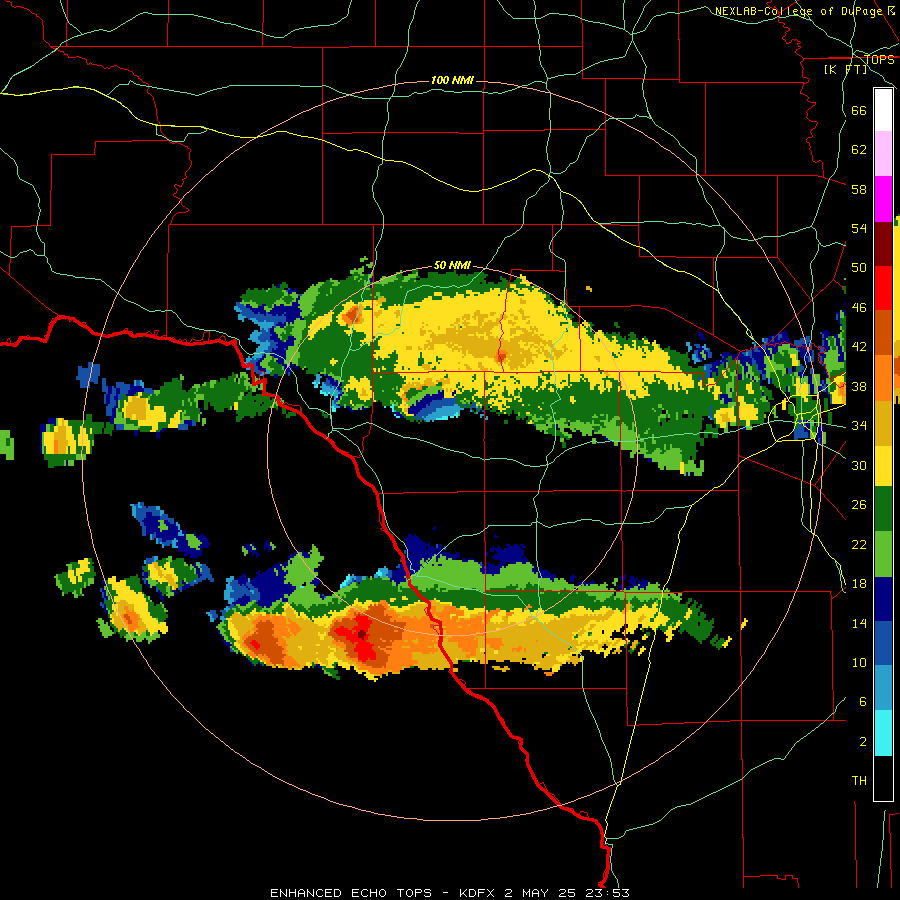Click the "2 MAY 25 23:53" timestamp
Image resolution: width=900 pixels, height=900 pixels.
tap(567, 893)
